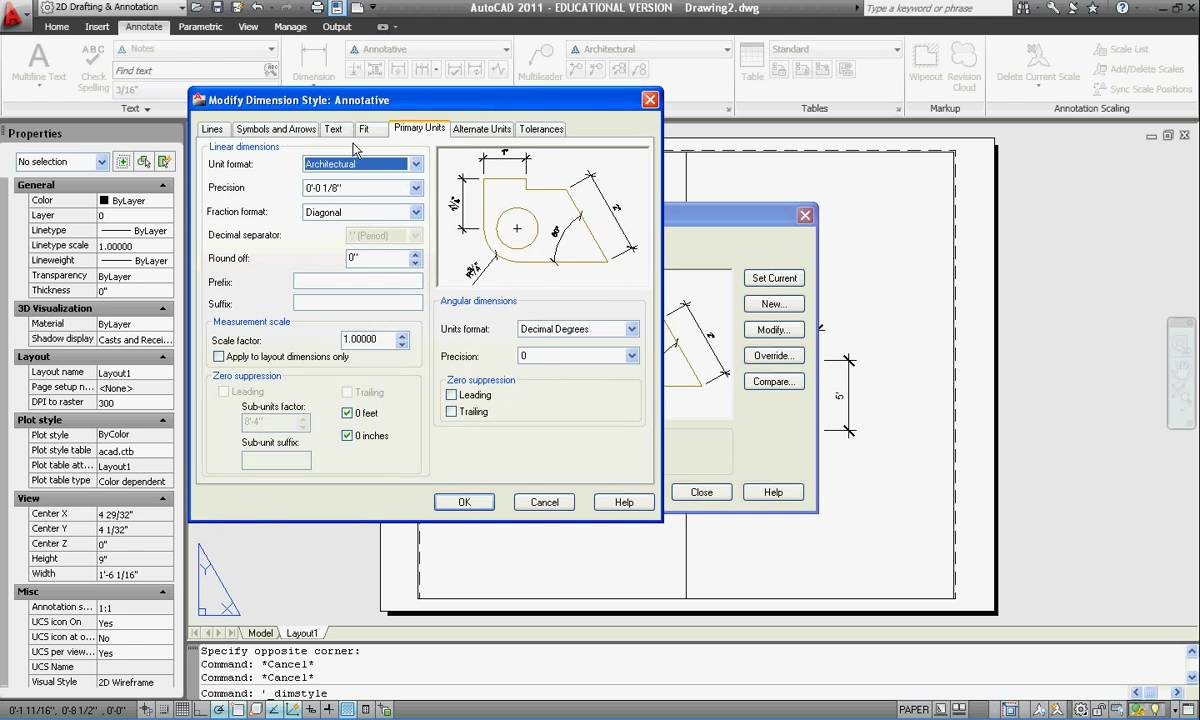Click the Prefix input field
This screenshot has height=720, width=1200.
(358, 282)
